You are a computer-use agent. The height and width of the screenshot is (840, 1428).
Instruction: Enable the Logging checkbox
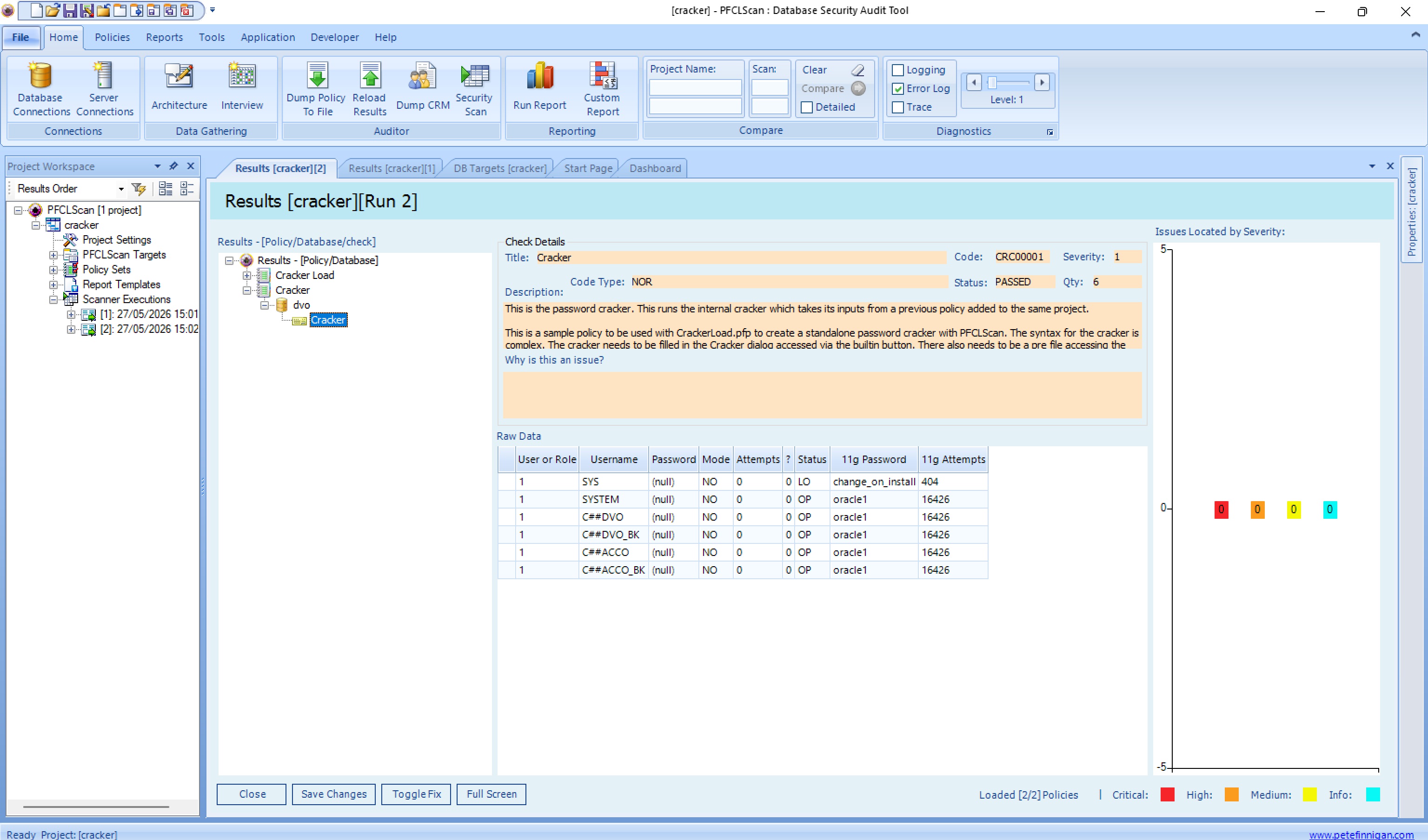[x=897, y=70]
